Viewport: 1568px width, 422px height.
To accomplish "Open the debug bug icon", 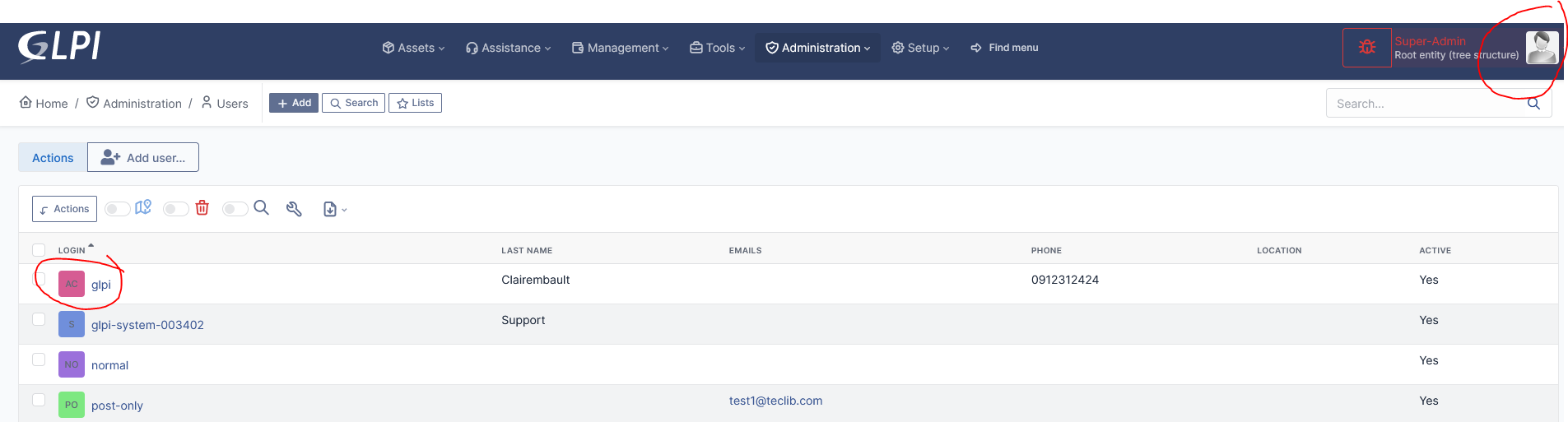I will 1367,48.
